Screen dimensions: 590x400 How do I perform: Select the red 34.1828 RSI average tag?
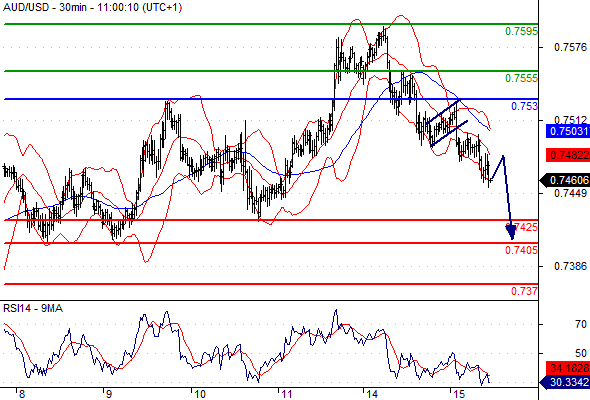[568, 368]
